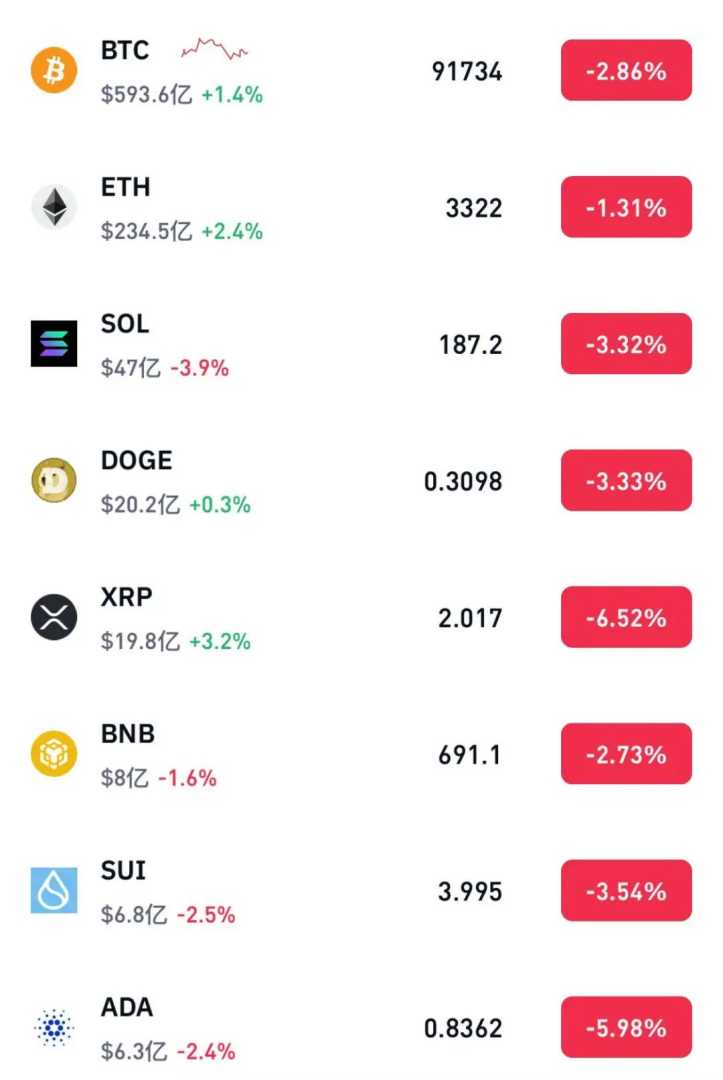The width and height of the screenshot is (723, 1080).
Task: Open the BTC mini price chart
Action: tap(214, 47)
